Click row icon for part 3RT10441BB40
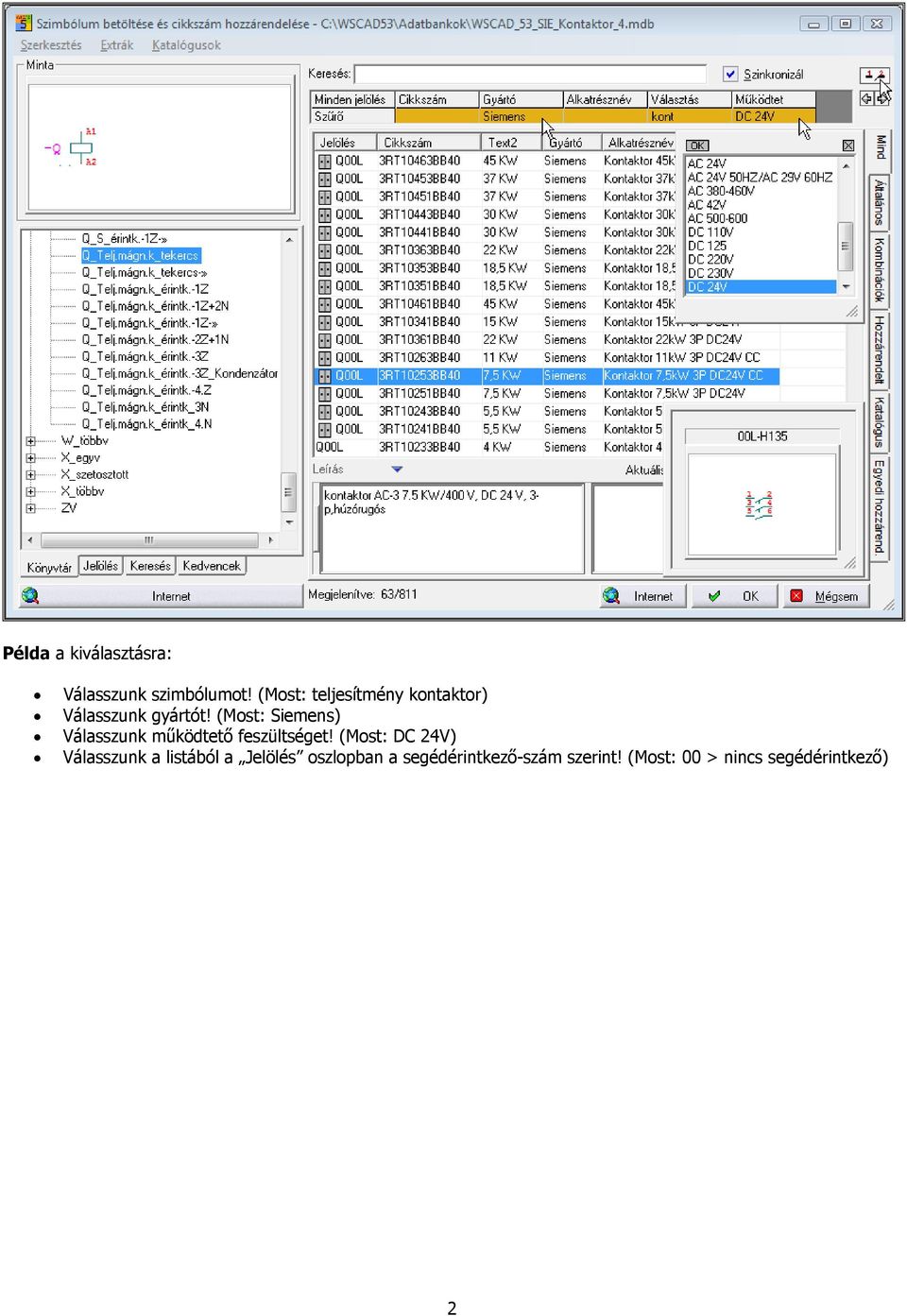 [x=324, y=233]
